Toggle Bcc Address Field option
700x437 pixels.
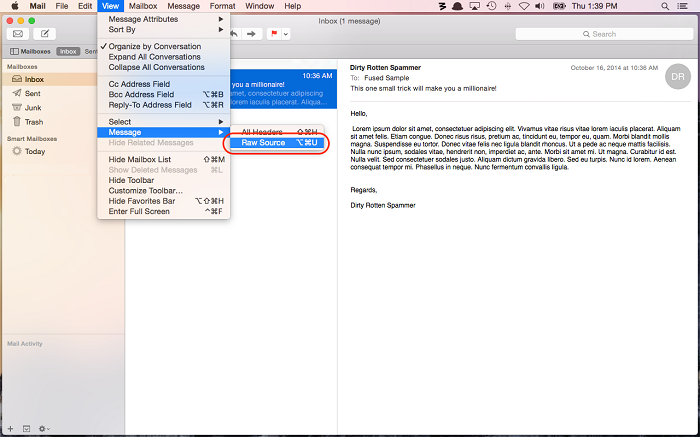[164, 94]
